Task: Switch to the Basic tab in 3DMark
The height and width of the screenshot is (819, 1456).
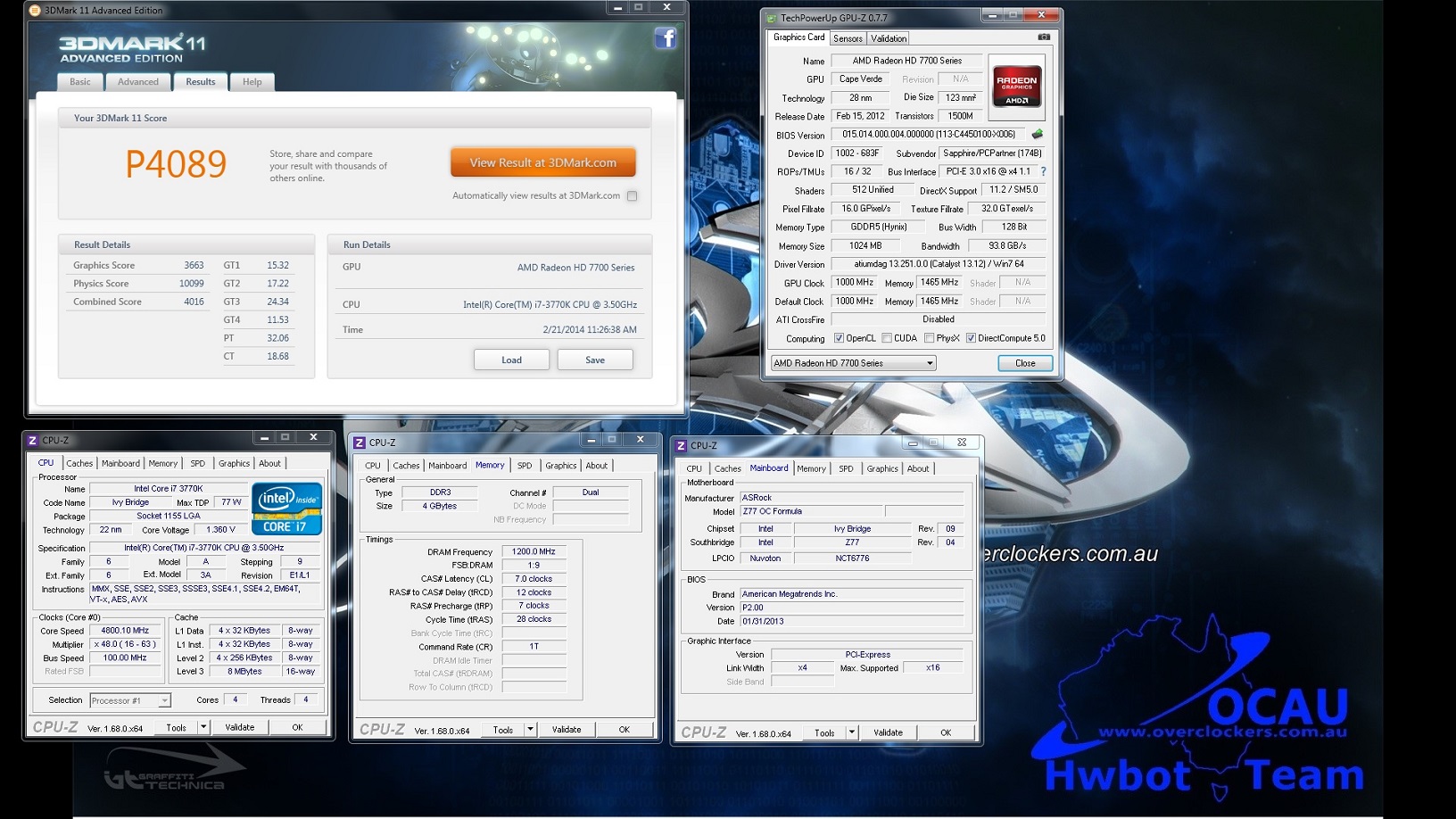Action: point(80,82)
